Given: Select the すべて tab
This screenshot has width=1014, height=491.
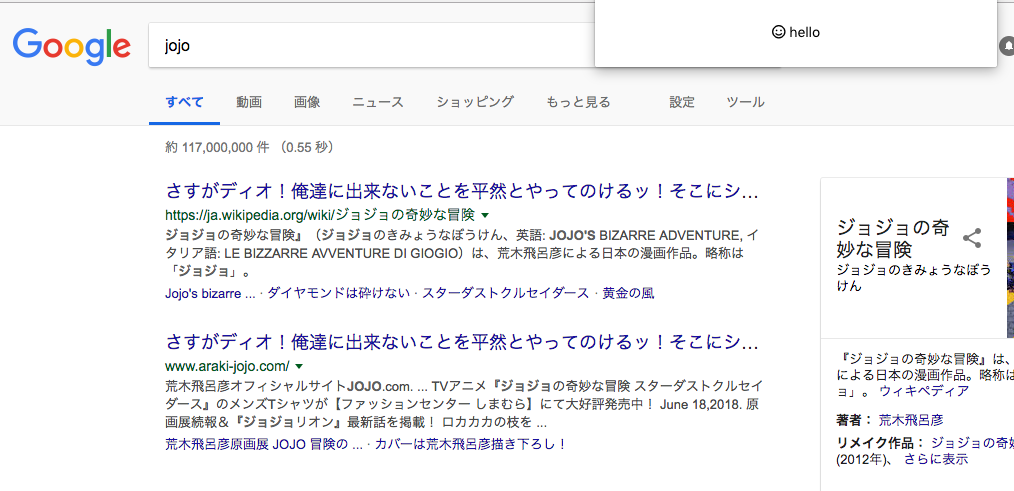Looking at the screenshot, I should pos(184,102).
